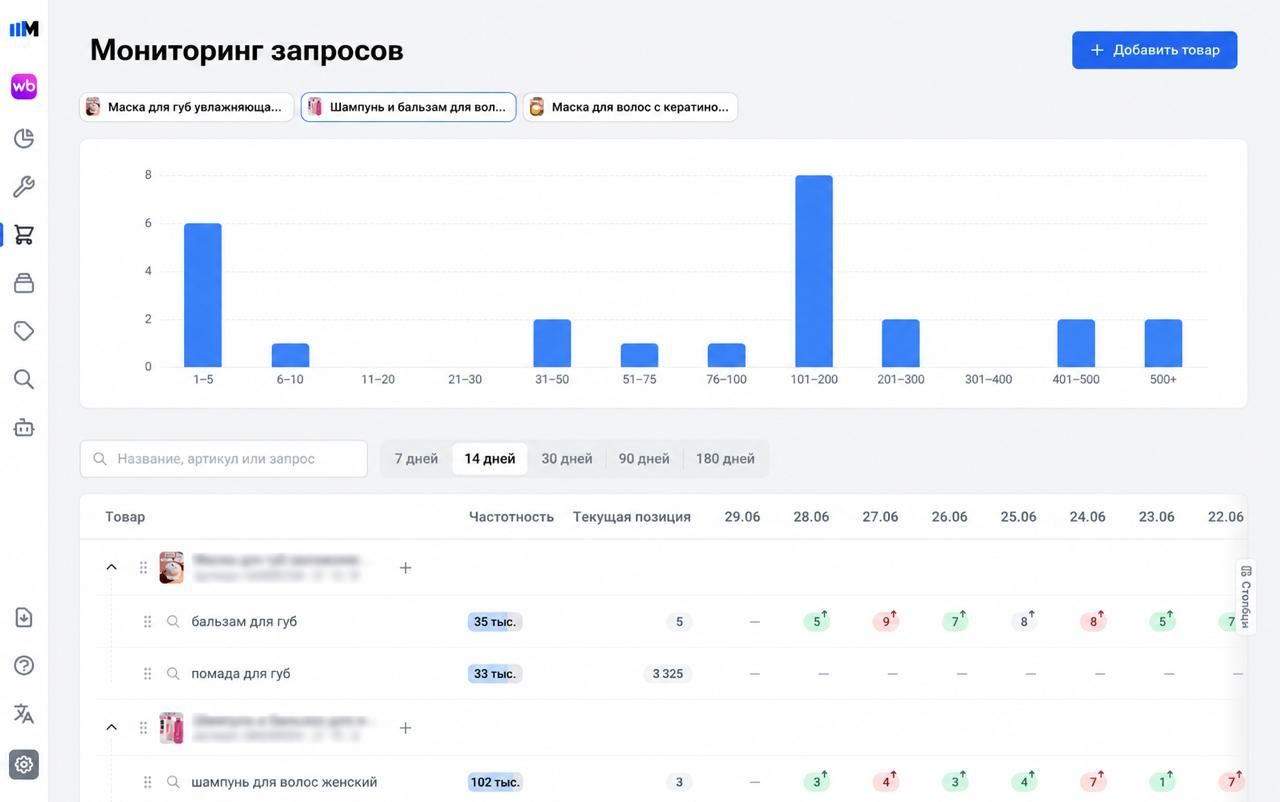This screenshot has height=802, width=1280.
Task: Click the 500+ chart bar
Action: pos(1163,343)
